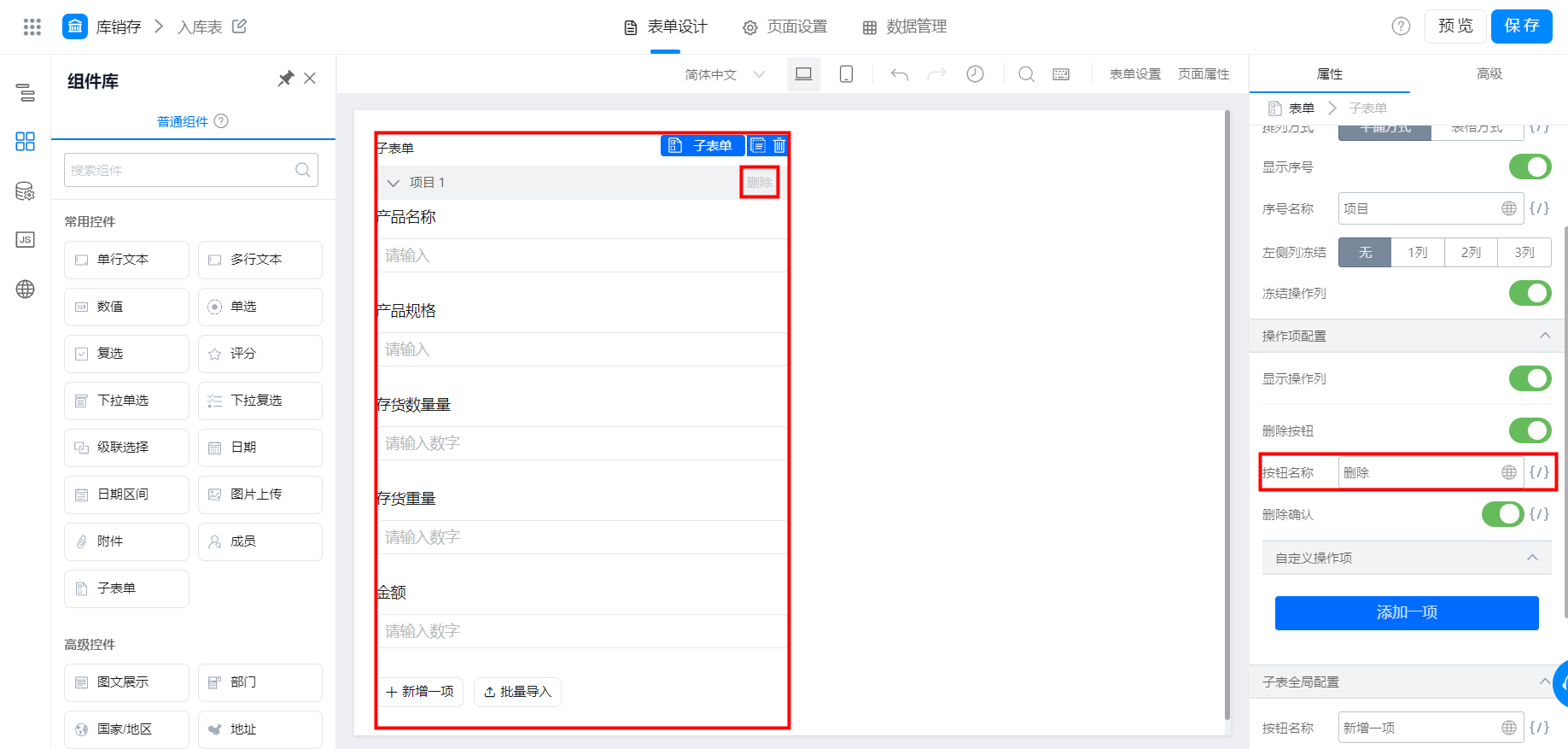Image resolution: width=1568 pixels, height=749 pixels.
Task: Open the version history clock
Action: [x=975, y=74]
